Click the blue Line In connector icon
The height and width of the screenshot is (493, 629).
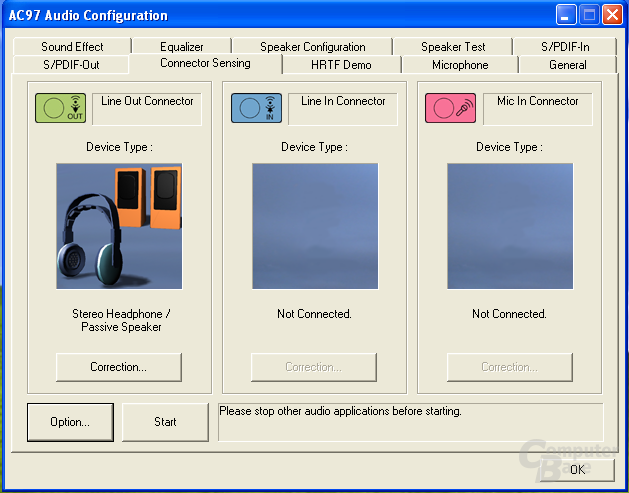(256, 108)
